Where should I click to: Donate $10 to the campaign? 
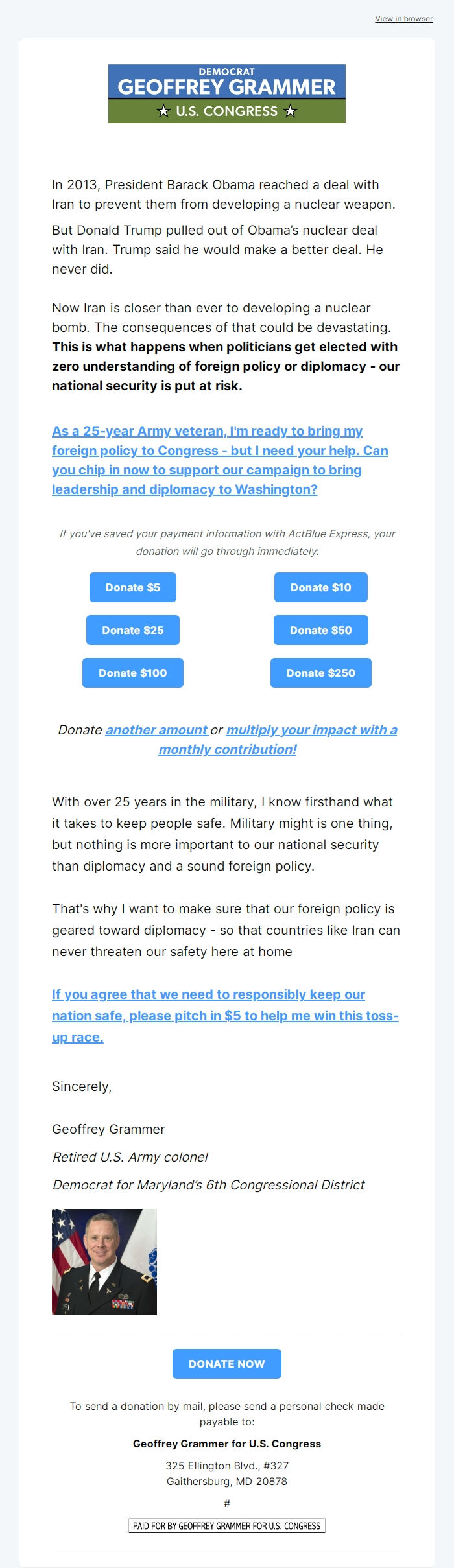(x=320, y=587)
